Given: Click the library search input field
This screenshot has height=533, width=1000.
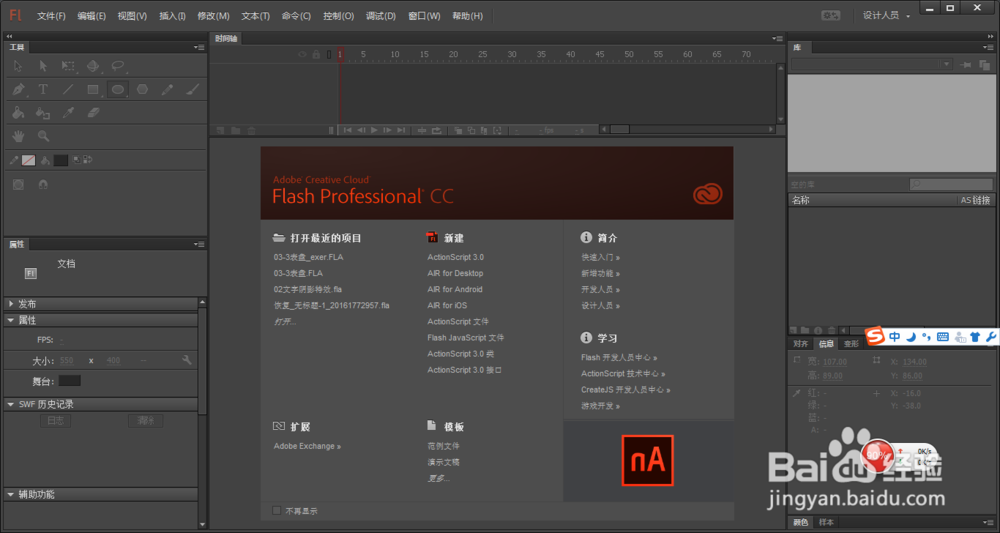Looking at the screenshot, I should point(951,184).
